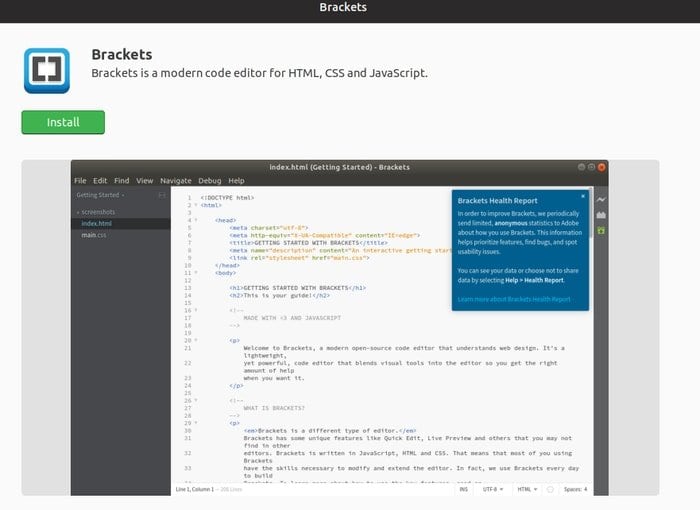Select index.html in the file tree
The image size is (700, 510).
[96, 223]
